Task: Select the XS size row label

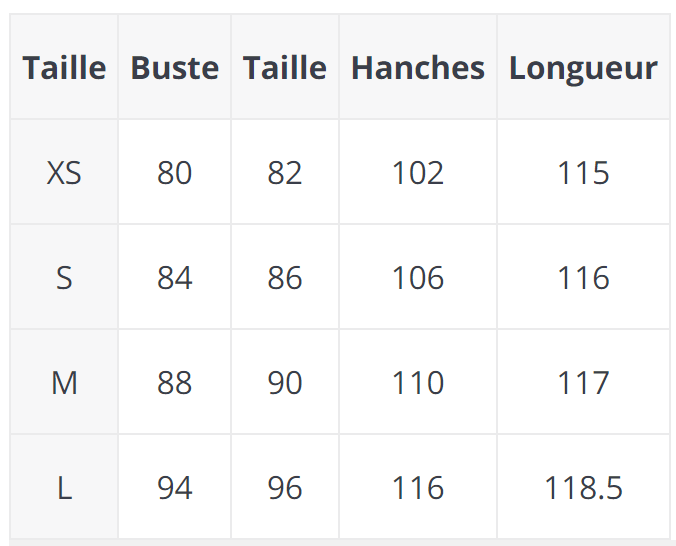Action: point(64,173)
